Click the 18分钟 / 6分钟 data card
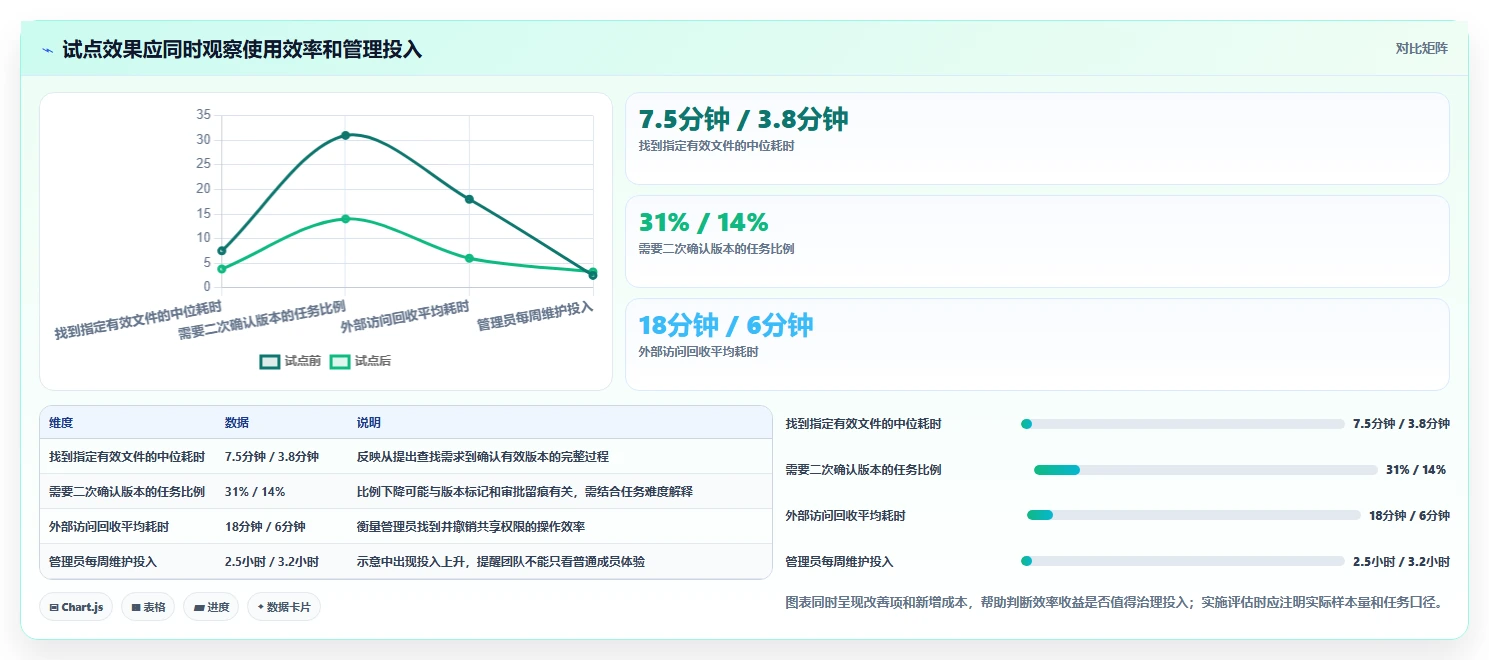 [1037, 344]
